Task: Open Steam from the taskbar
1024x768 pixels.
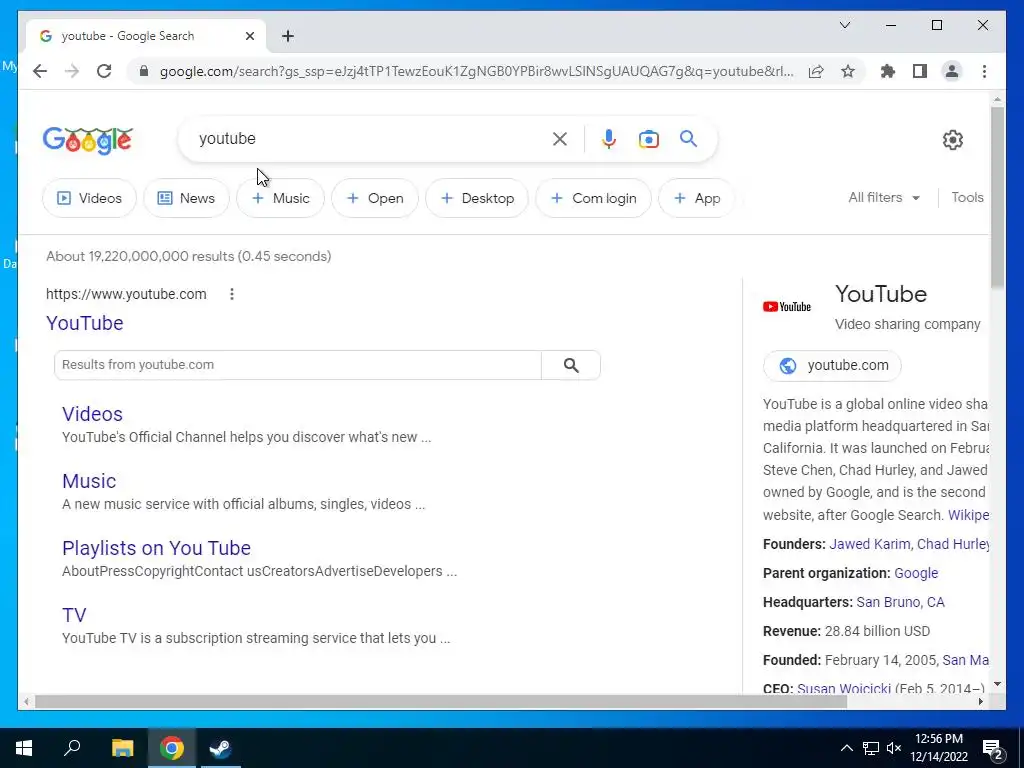Action: (220, 748)
